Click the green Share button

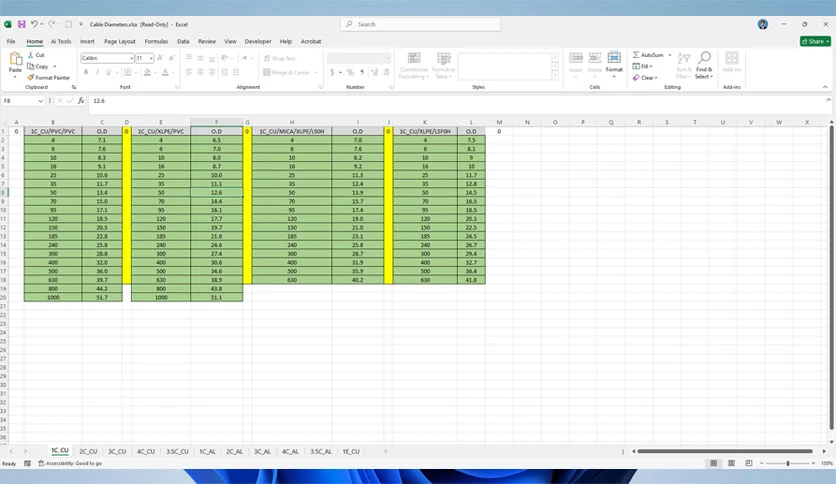pos(815,41)
